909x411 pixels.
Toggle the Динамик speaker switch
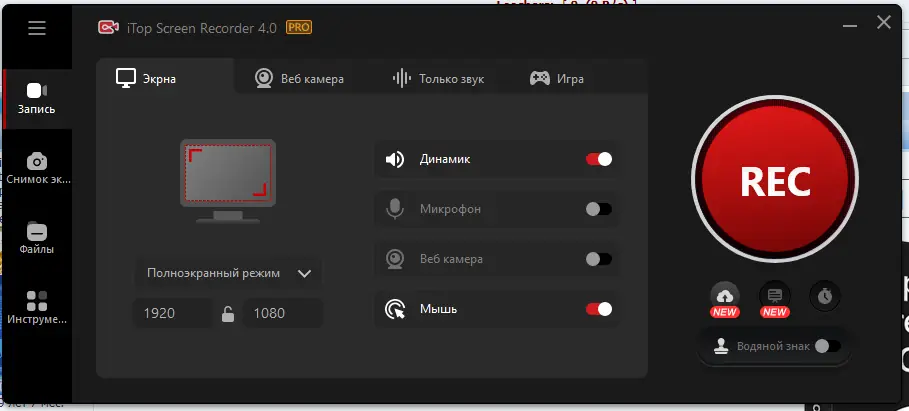599,159
